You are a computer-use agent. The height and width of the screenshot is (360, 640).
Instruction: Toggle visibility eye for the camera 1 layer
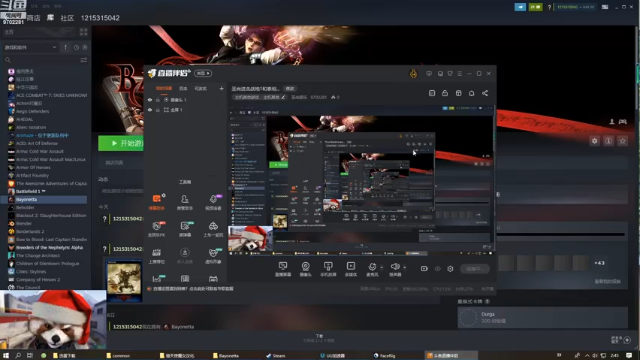point(150,100)
